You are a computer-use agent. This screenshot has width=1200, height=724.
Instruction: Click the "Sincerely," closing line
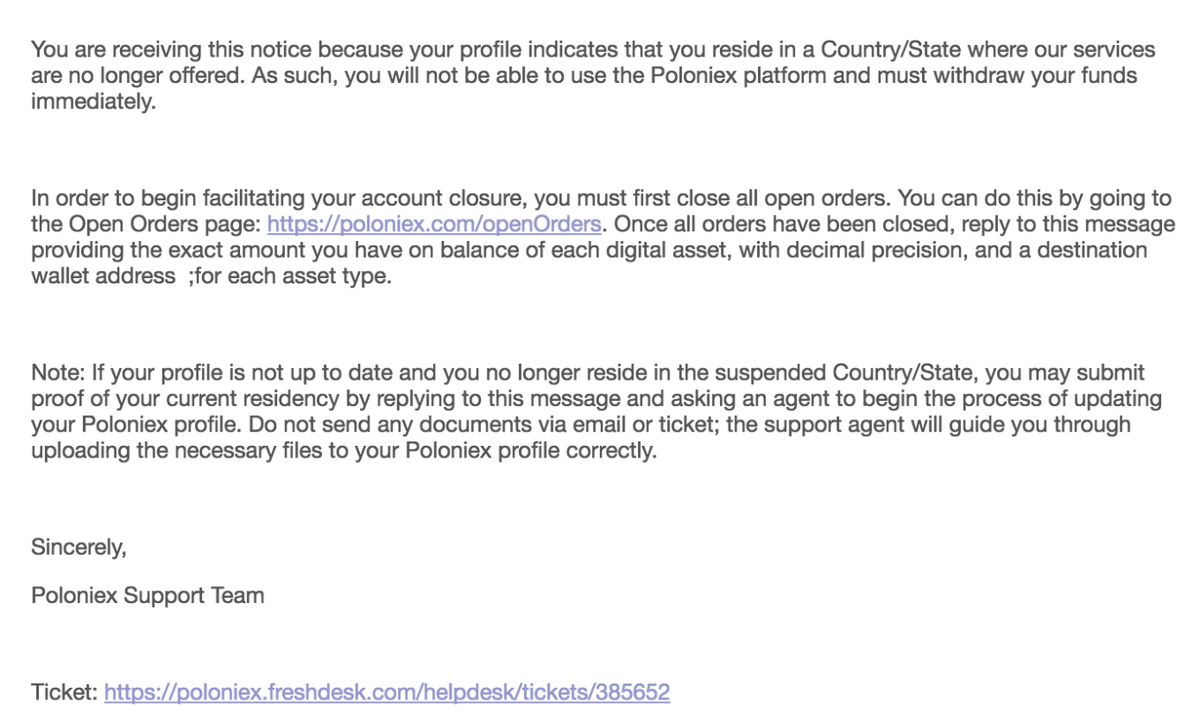pyautogui.click(x=79, y=548)
